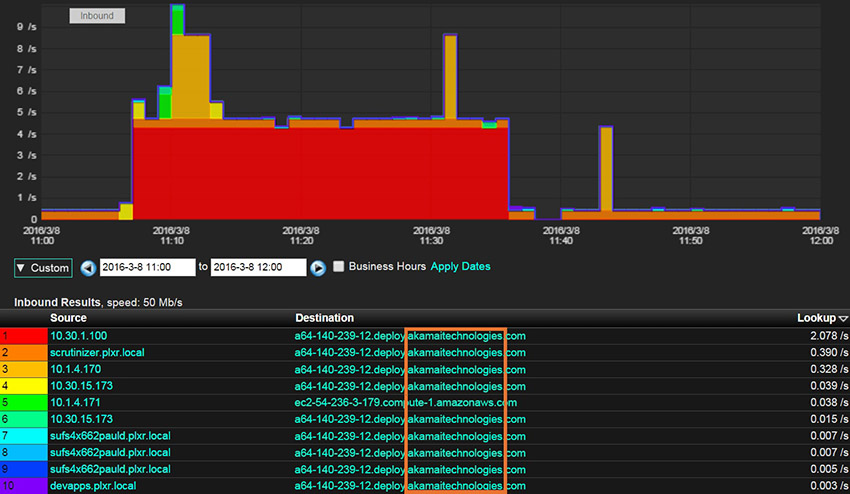Click the red color swatch for row 1
Screen dimensions: 850x494
tap(24, 336)
